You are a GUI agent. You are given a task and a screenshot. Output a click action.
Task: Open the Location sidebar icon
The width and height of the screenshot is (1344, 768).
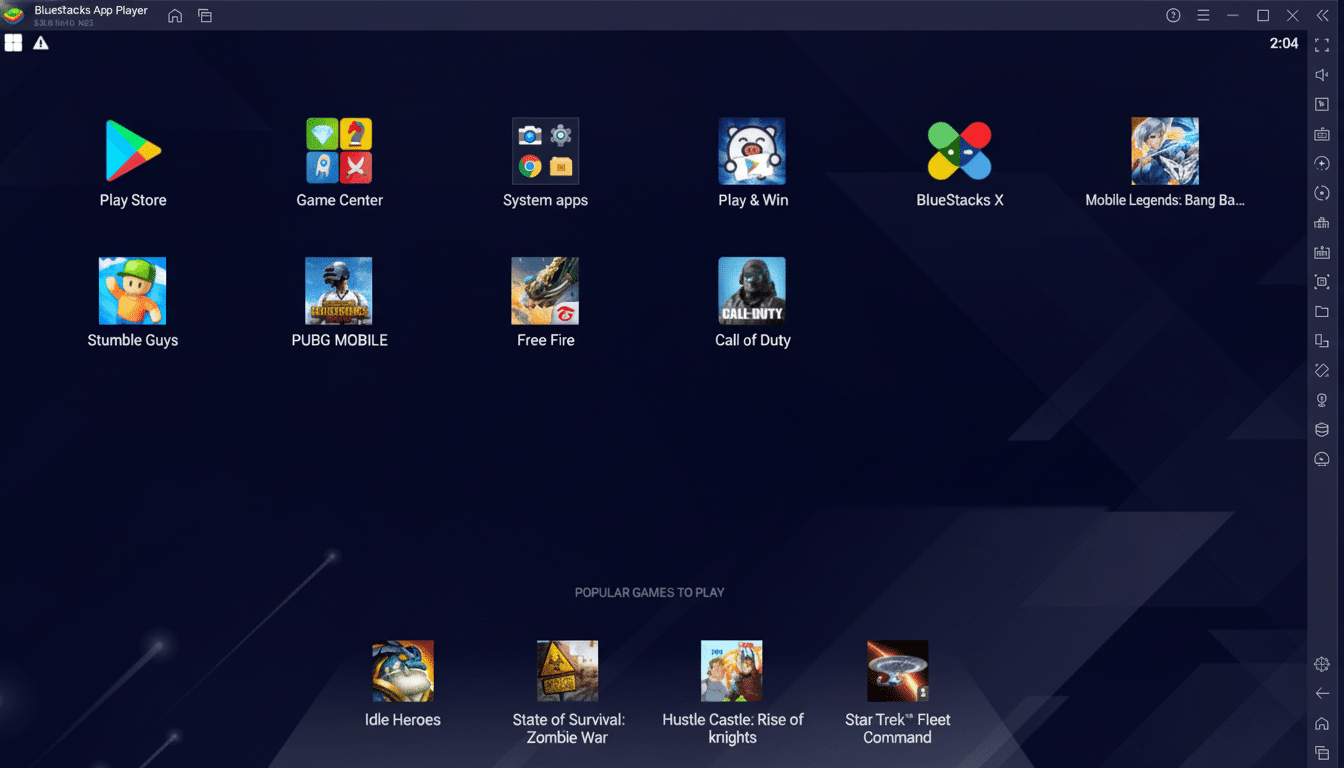(x=1321, y=399)
